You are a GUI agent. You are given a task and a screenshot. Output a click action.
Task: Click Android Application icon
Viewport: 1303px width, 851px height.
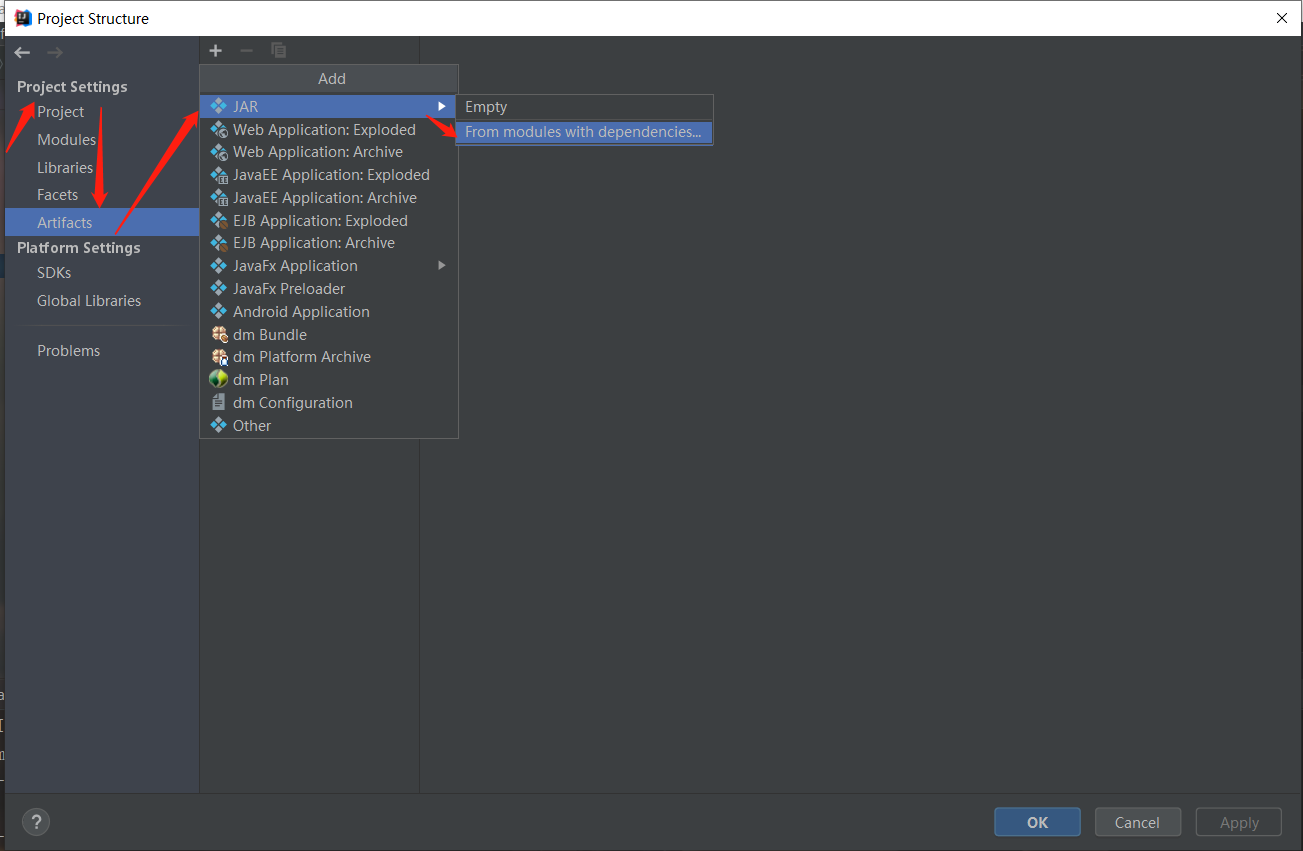point(219,311)
